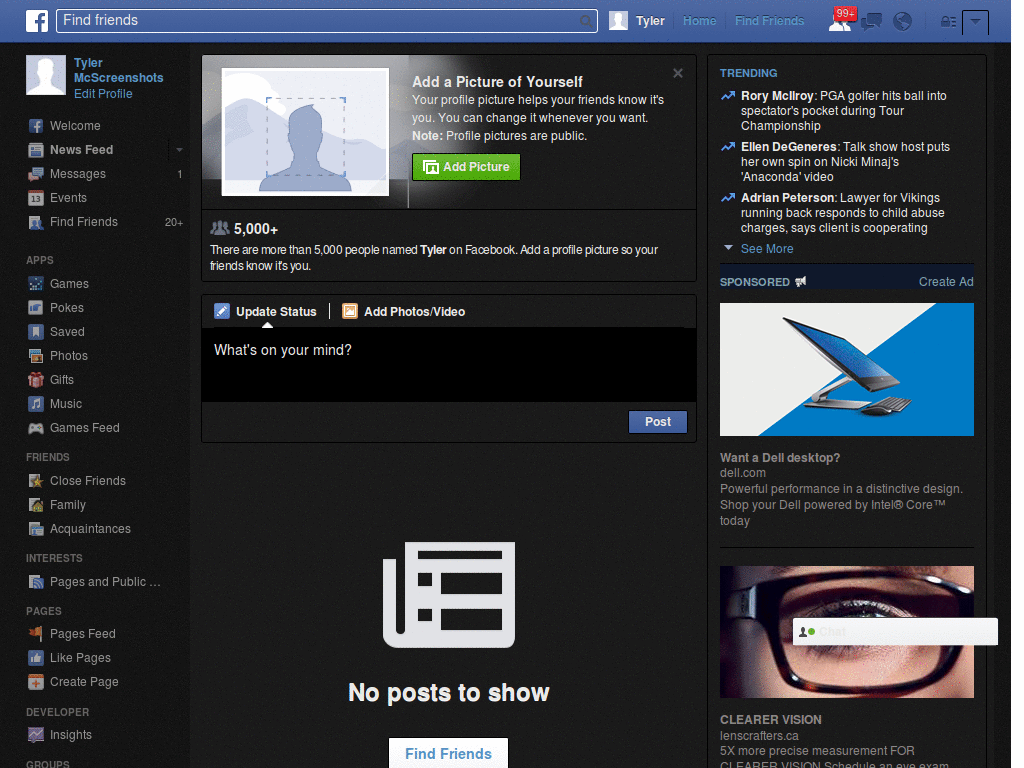Click the Family list icon

[x=36, y=505]
